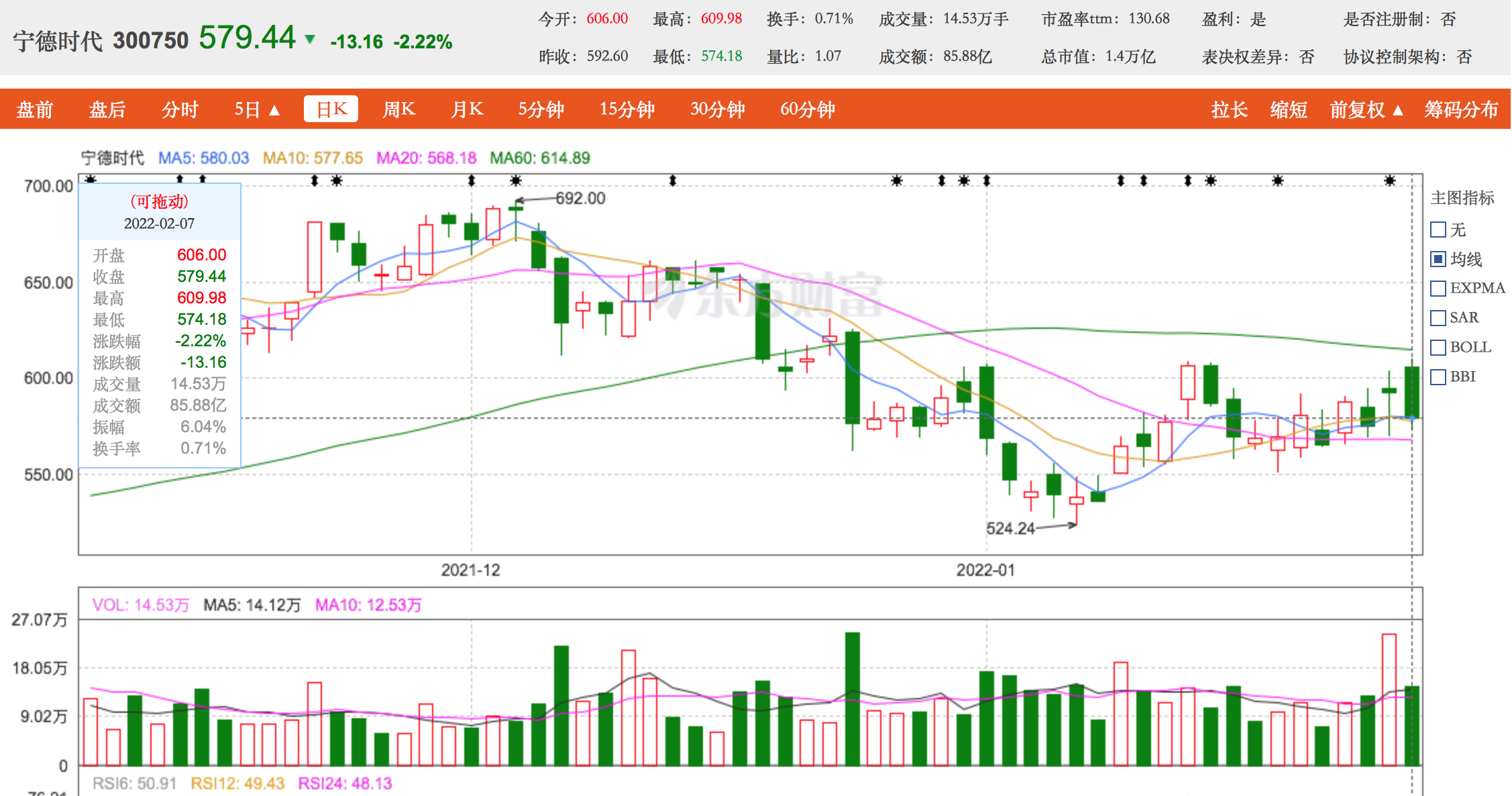
Task: Click the 692.00 high price annotation
Action: (580, 198)
